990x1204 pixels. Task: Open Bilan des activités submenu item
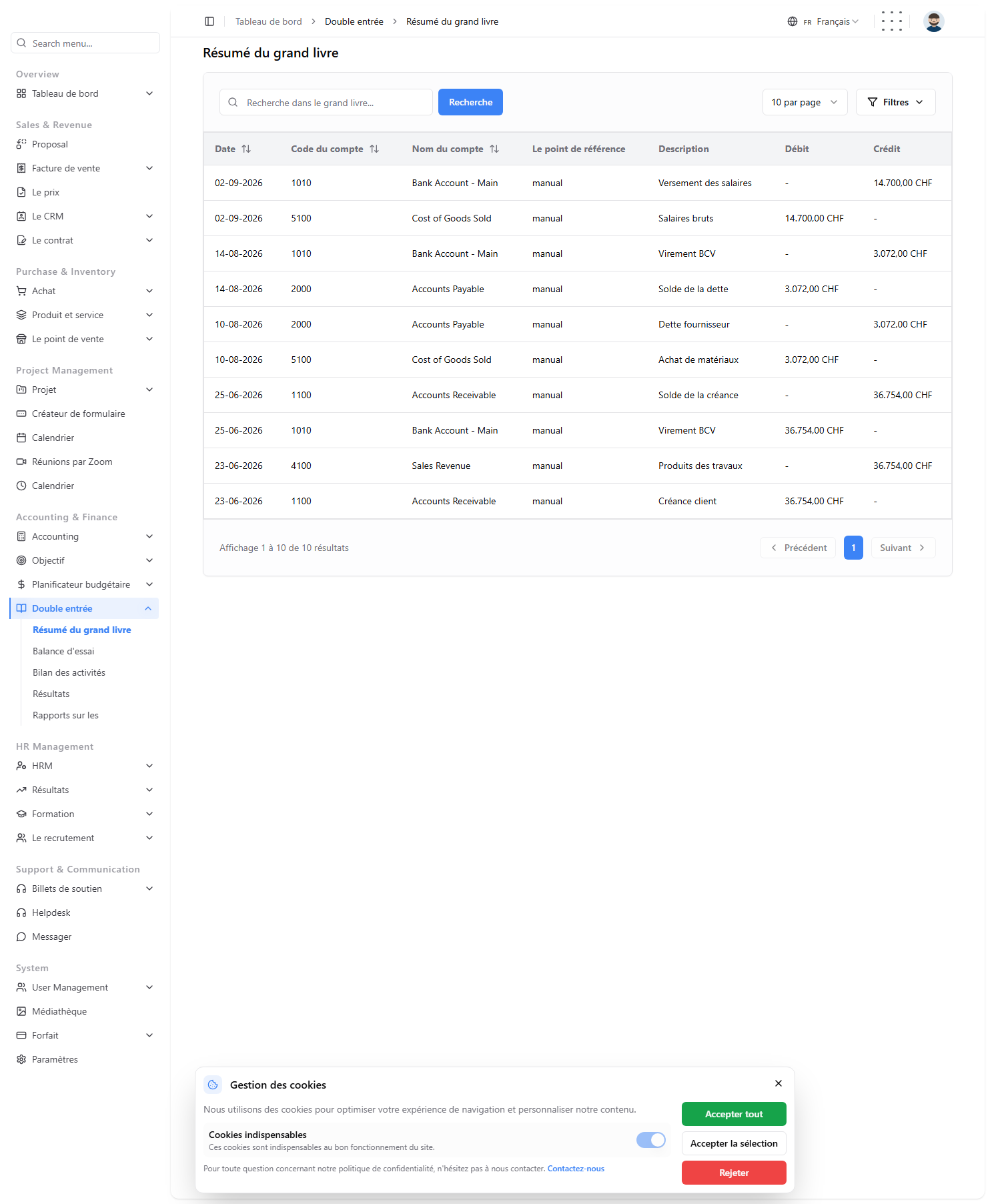pyautogui.click(x=69, y=672)
